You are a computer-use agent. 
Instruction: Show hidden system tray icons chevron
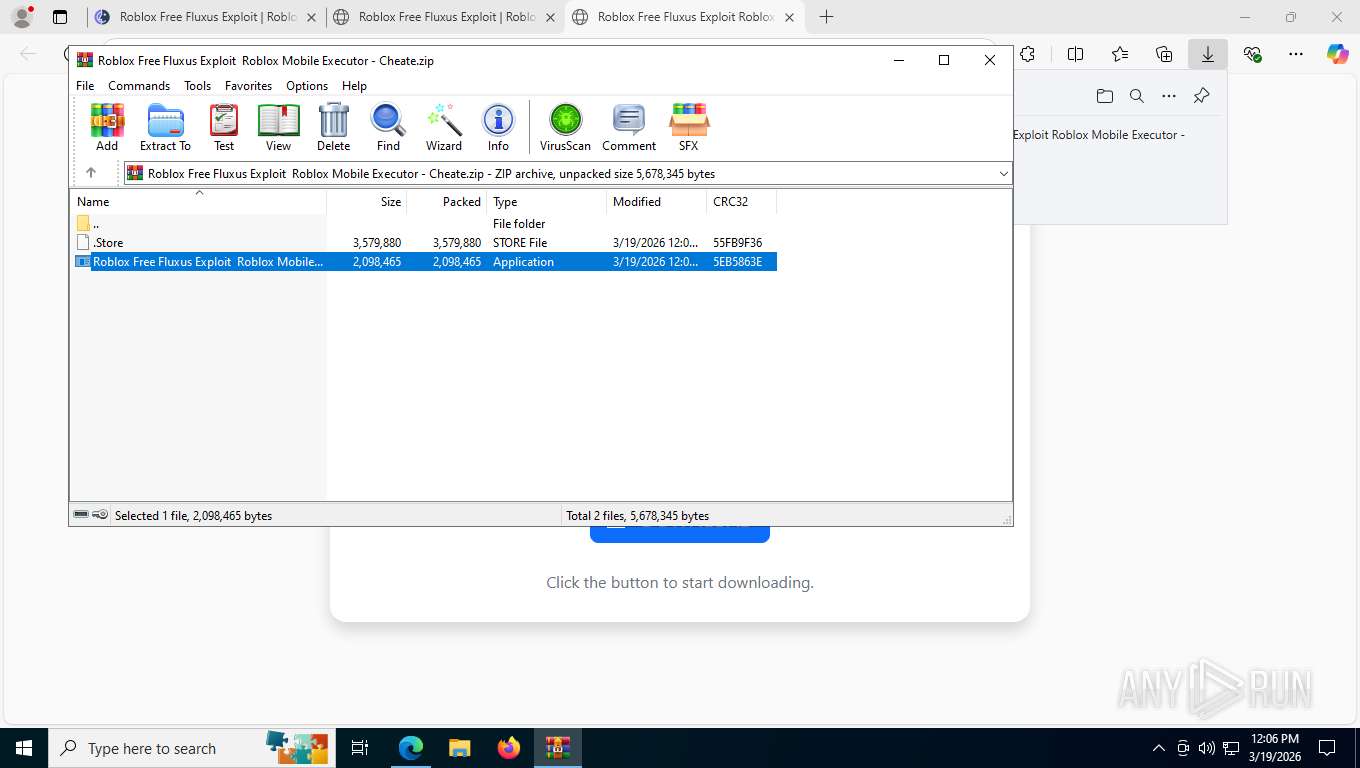(x=1159, y=748)
